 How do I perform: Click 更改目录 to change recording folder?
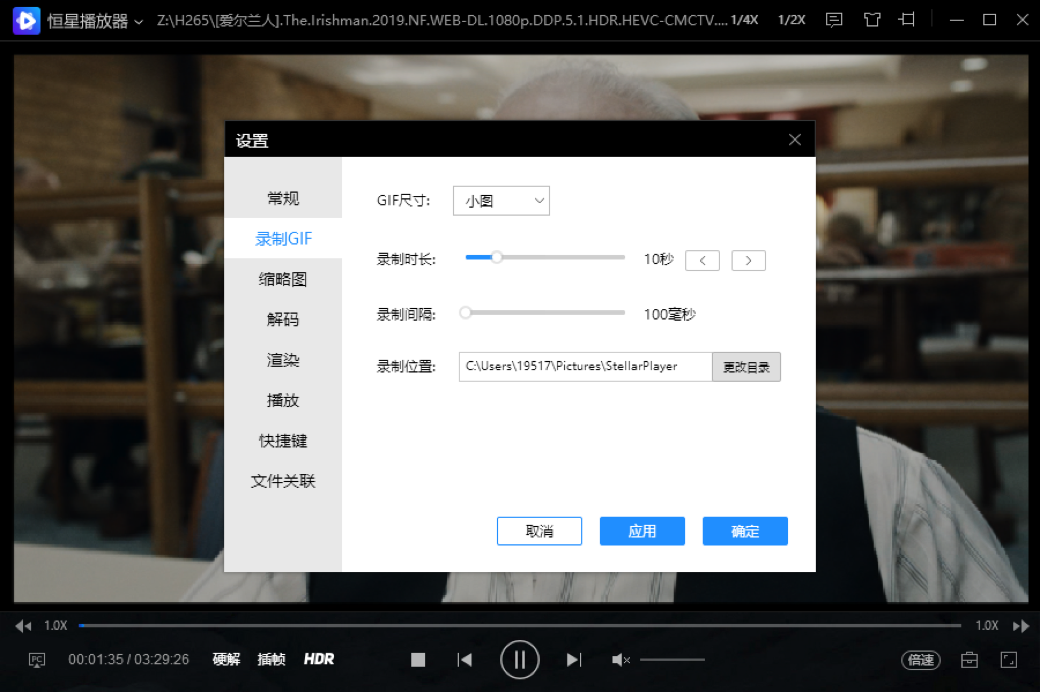click(746, 367)
